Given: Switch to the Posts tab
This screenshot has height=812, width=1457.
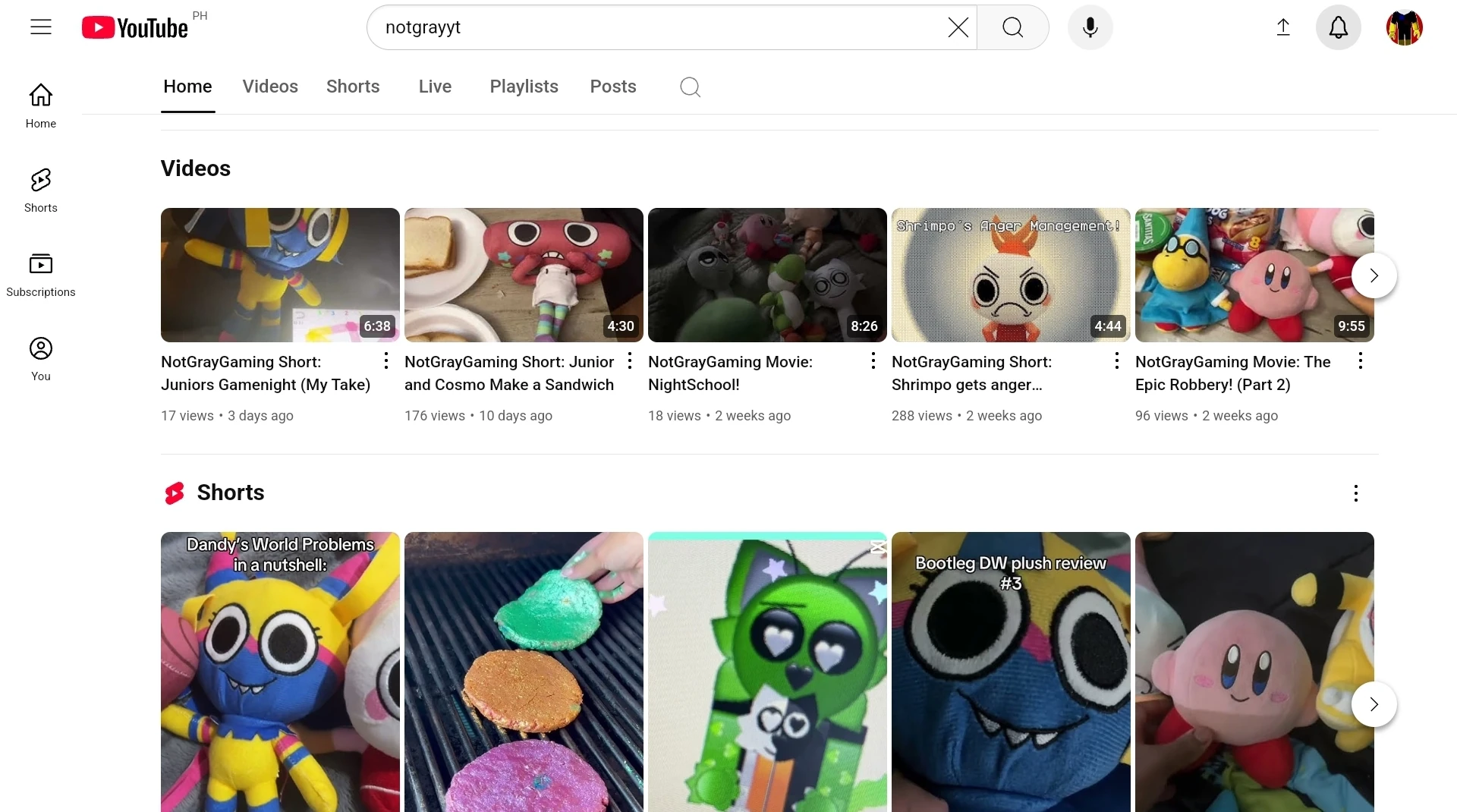Looking at the screenshot, I should point(613,87).
